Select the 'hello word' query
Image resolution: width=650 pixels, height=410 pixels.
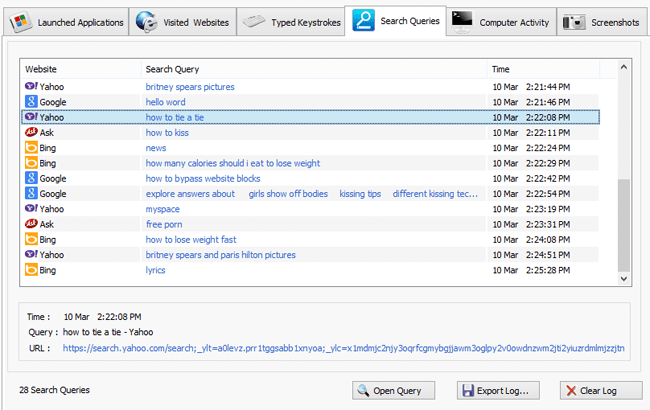click(165, 102)
